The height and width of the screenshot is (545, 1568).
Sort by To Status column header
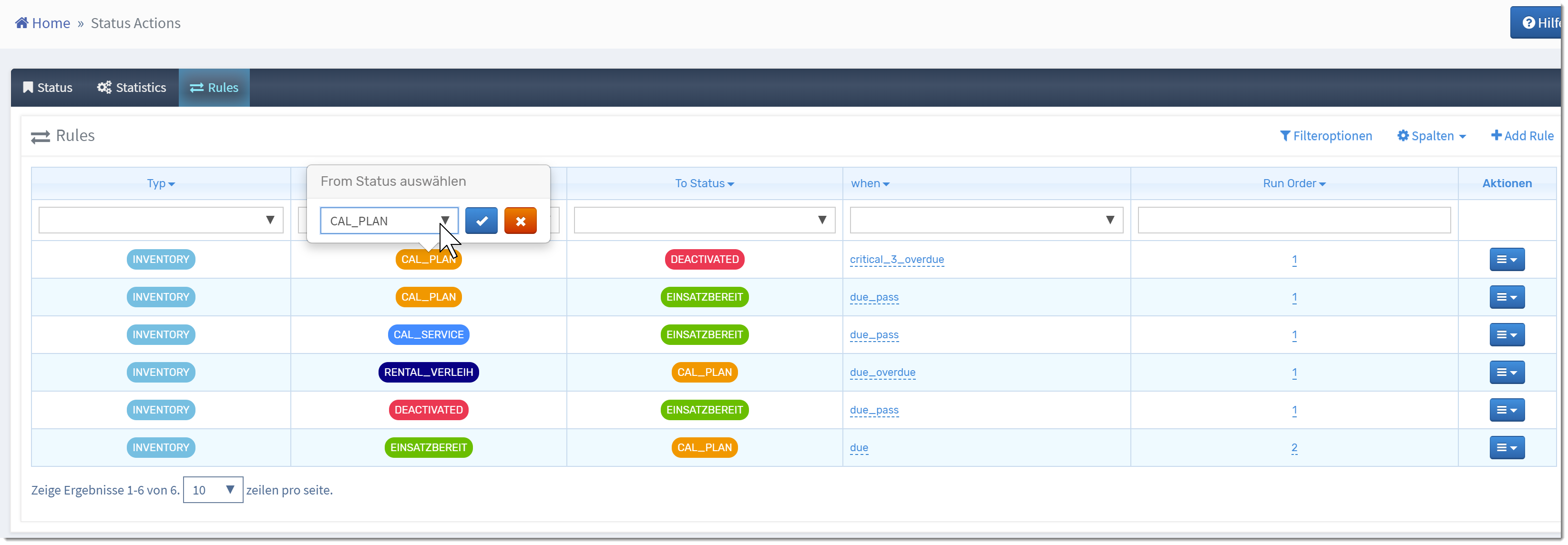(704, 183)
